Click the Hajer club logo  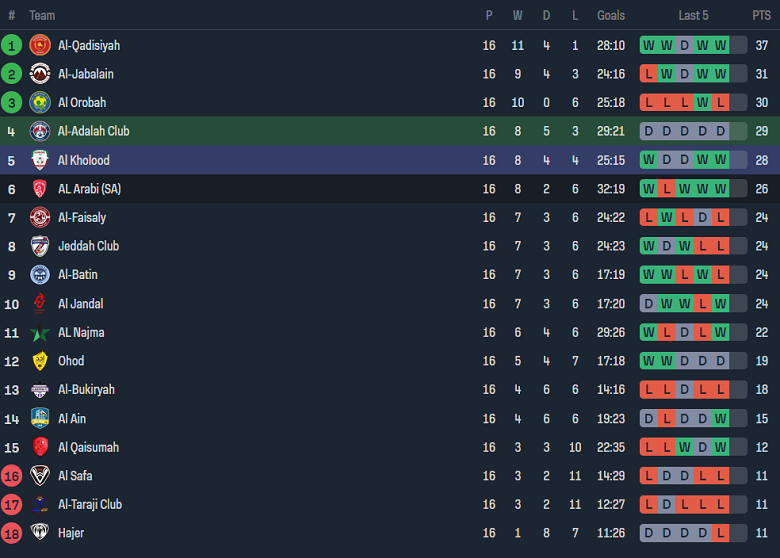(40, 533)
